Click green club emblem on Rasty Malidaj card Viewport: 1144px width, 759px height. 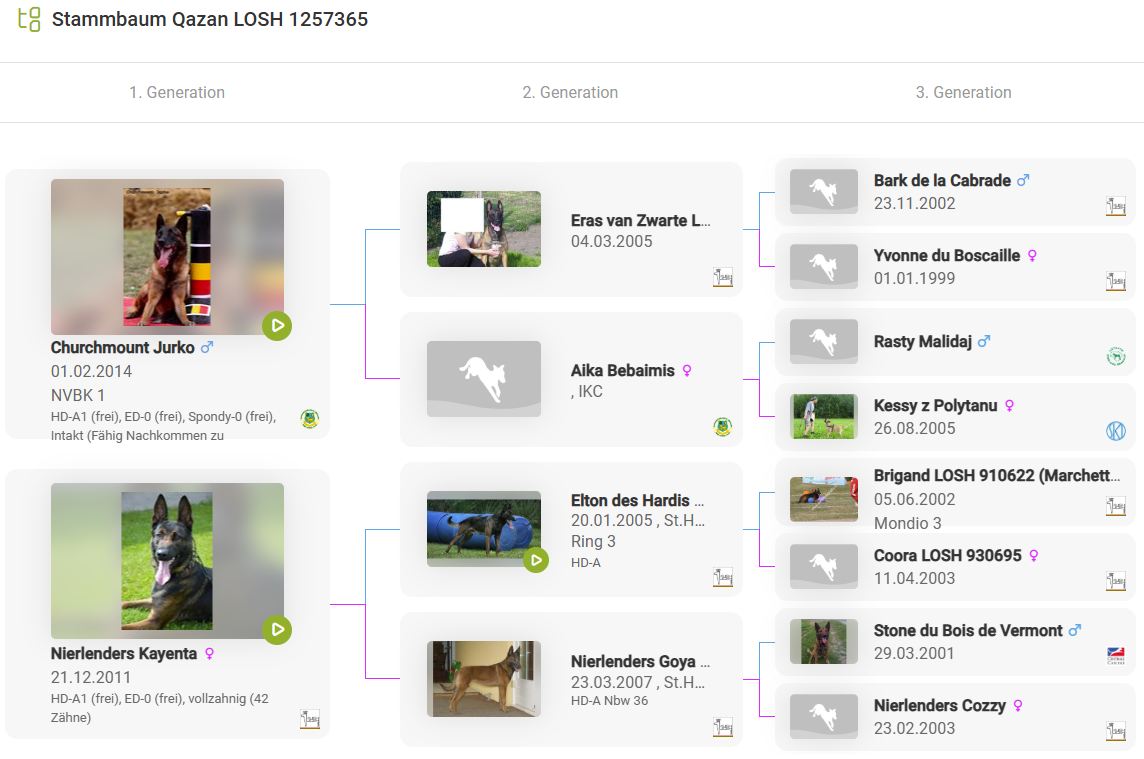(x=1115, y=356)
